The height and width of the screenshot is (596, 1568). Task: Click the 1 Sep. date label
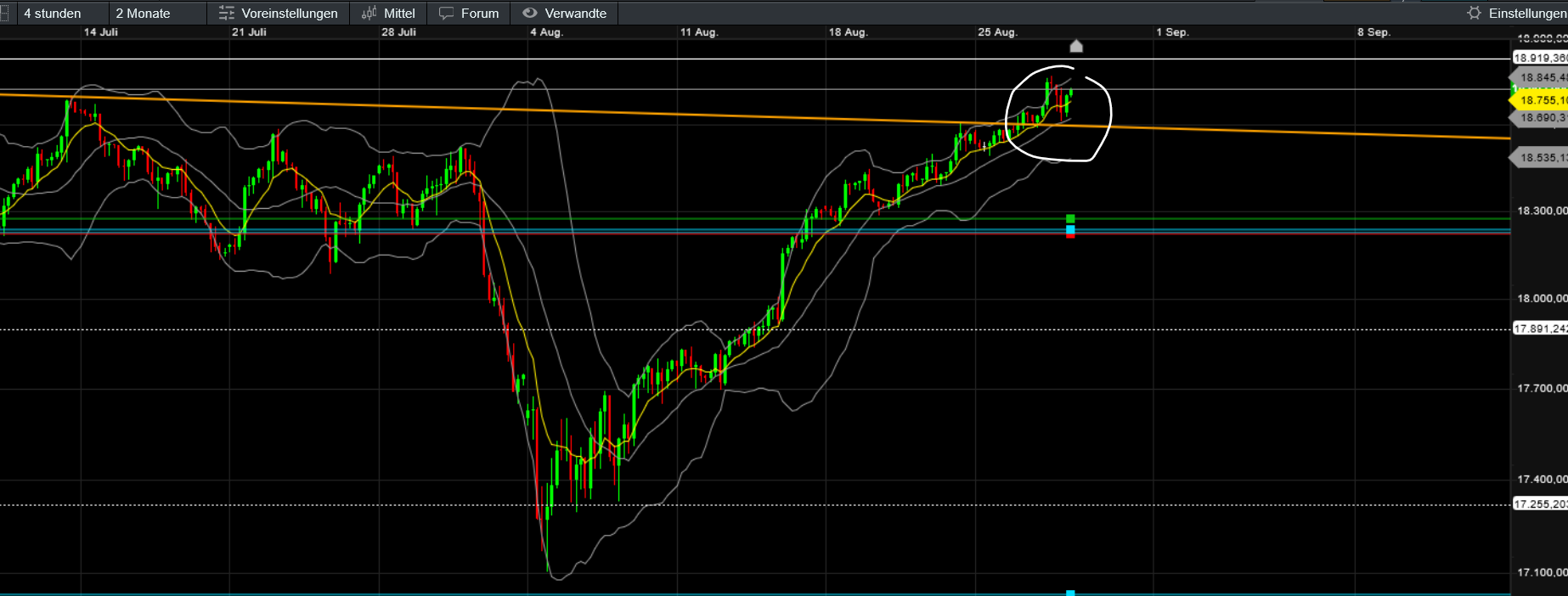tap(1172, 32)
